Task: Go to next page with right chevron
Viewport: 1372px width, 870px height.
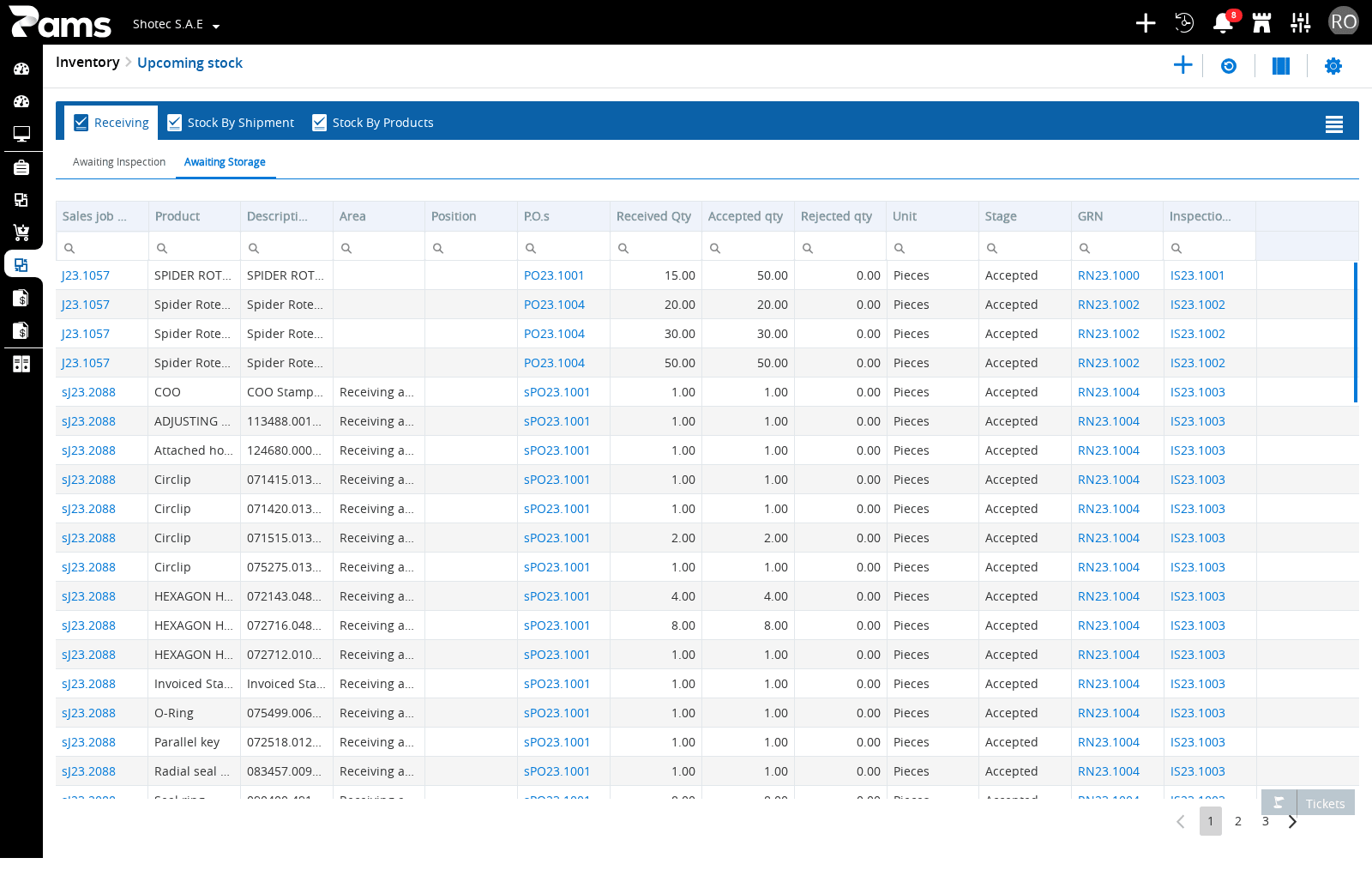Action: [x=1292, y=822]
